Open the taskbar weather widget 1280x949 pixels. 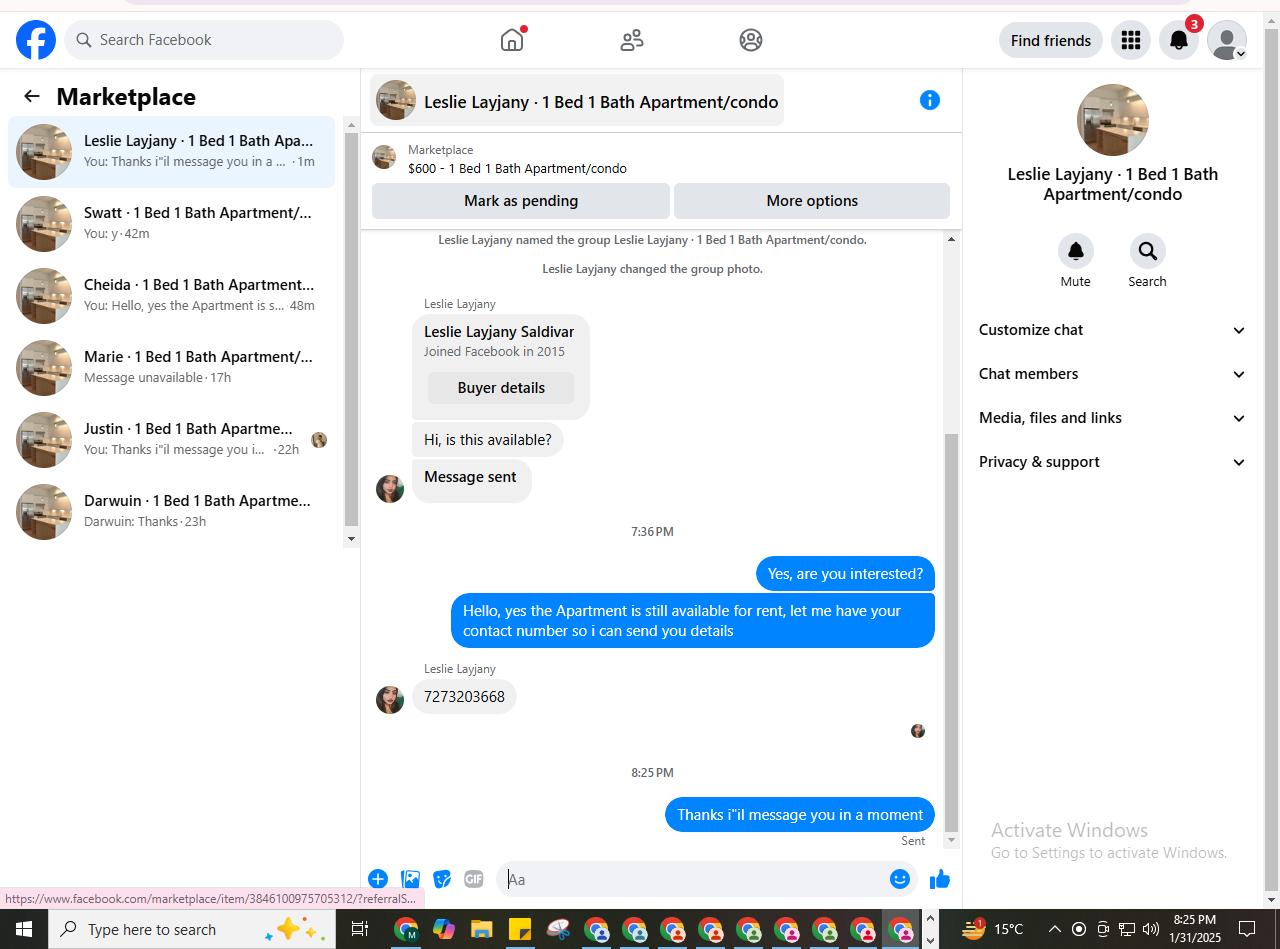point(992,929)
